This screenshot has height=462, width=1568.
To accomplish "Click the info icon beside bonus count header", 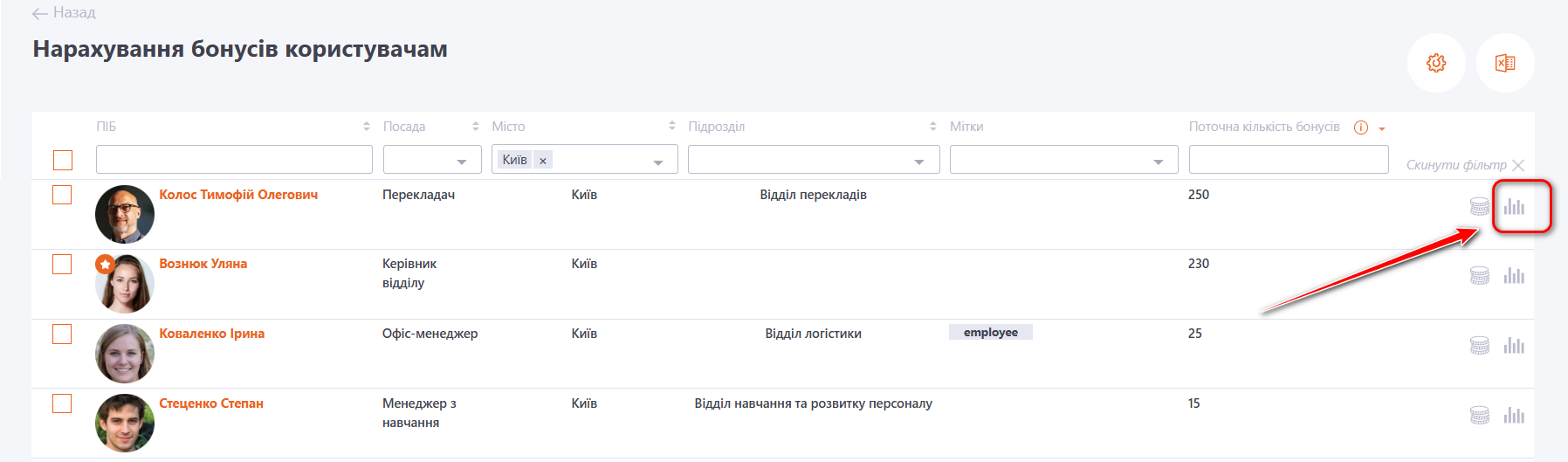I will tap(1360, 128).
